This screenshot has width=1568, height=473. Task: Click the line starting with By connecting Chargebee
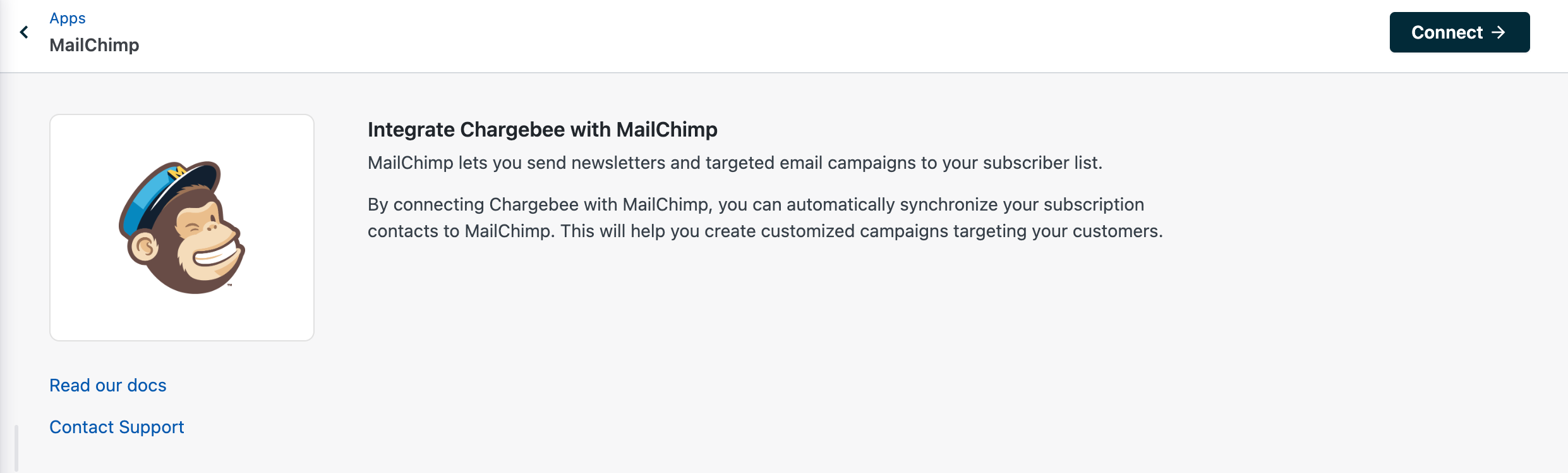tap(756, 204)
